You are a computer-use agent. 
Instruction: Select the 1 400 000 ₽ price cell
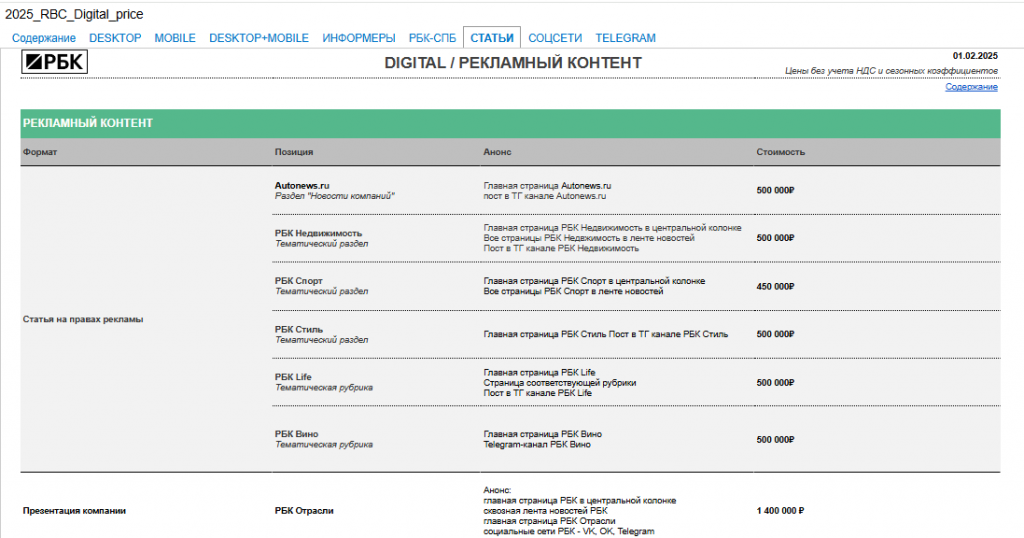pyautogui.click(x=780, y=511)
